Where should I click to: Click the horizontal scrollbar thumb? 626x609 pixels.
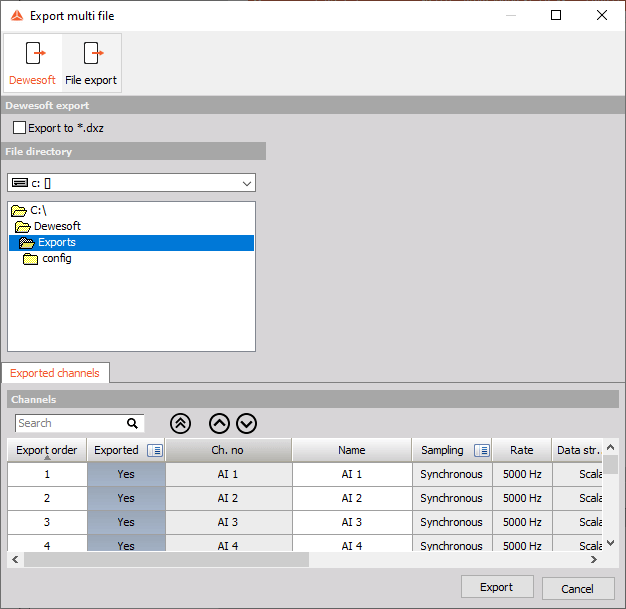[x=166, y=559]
